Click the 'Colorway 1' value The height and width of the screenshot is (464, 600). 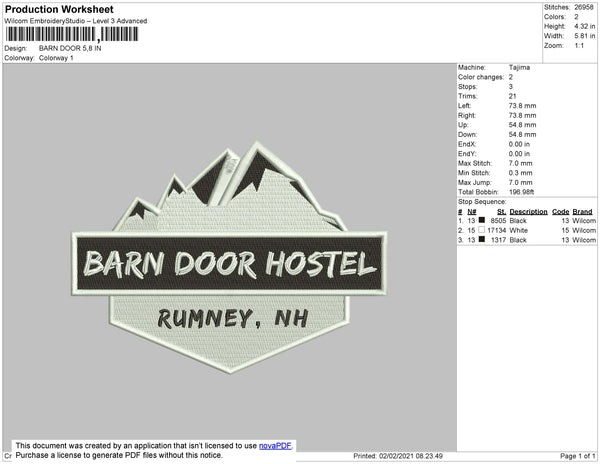point(56,58)
